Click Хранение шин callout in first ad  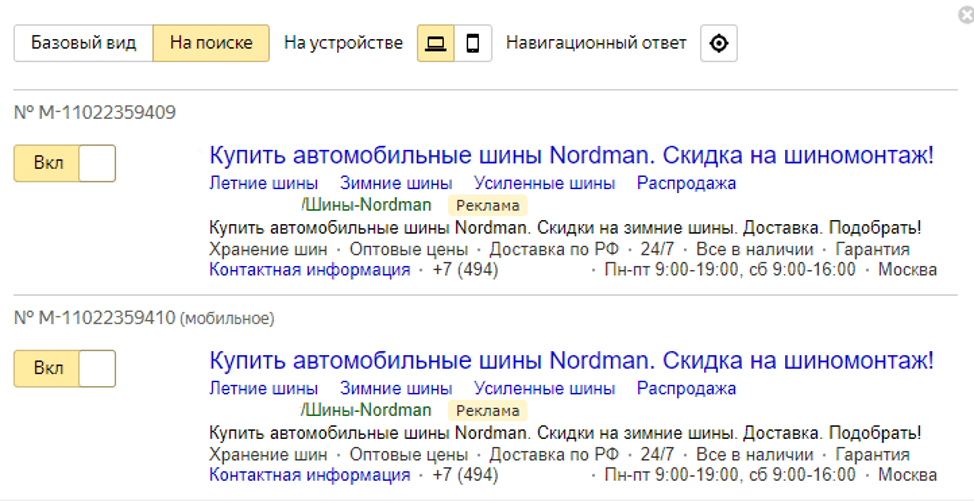268,250
